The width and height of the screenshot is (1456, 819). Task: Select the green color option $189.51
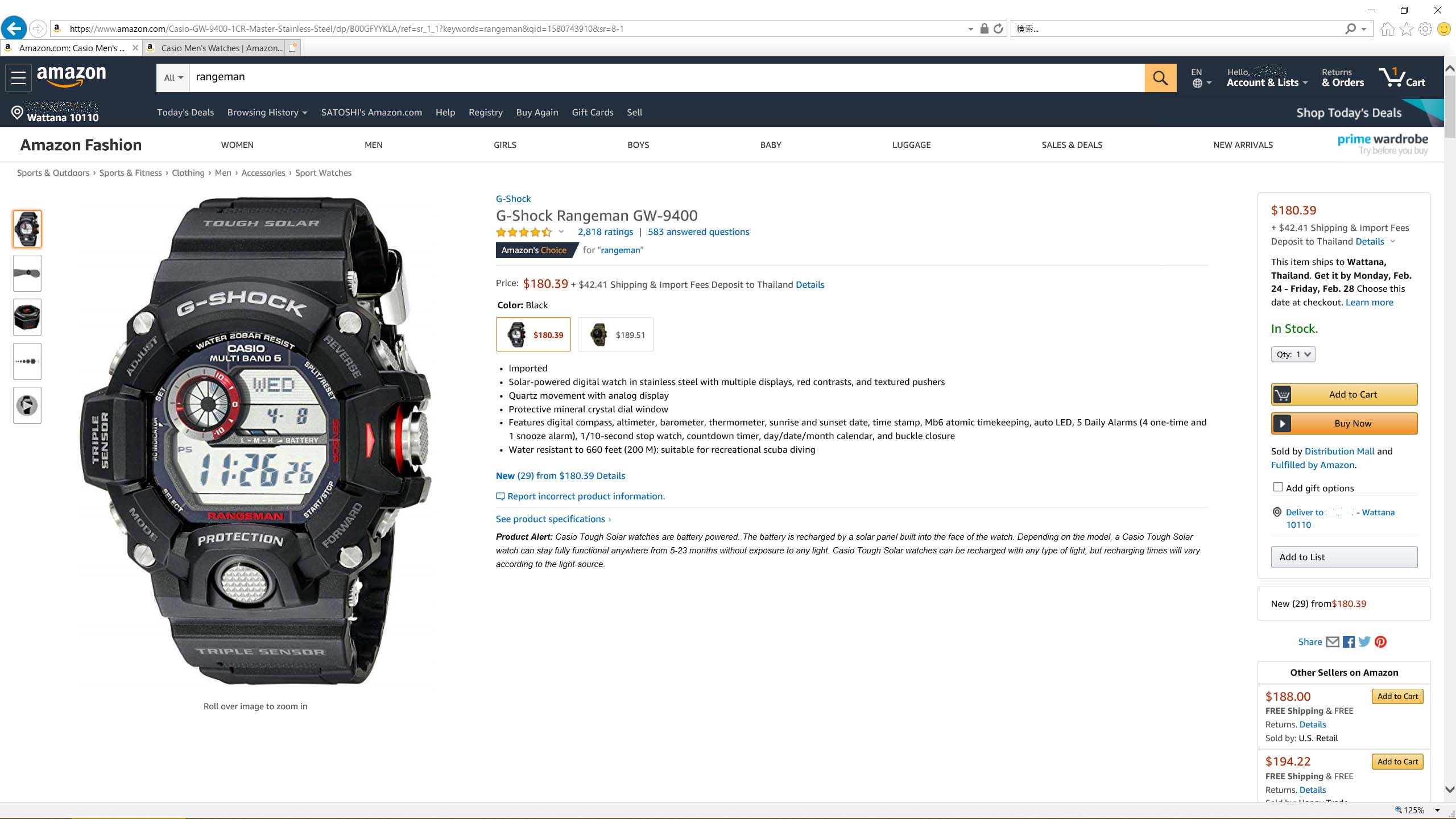(x=615, y=334)
